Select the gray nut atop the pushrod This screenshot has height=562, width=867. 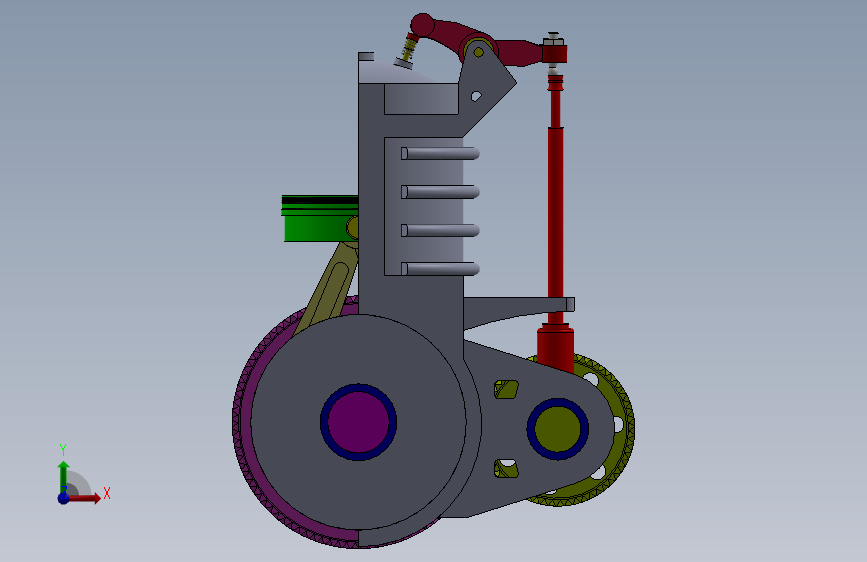[553, 40]
